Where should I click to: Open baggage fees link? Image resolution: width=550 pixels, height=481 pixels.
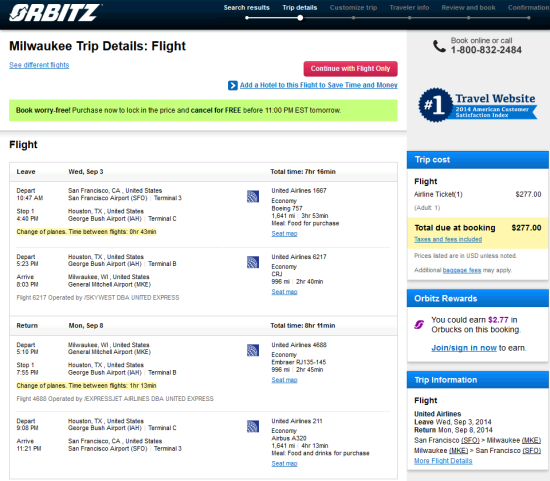click(x=462, y=270)
